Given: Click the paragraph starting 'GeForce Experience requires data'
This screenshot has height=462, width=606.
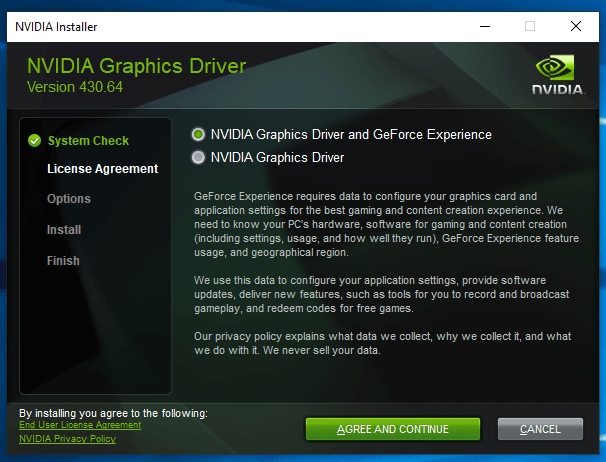Looking at the screenshot, I should pos(386,224).
